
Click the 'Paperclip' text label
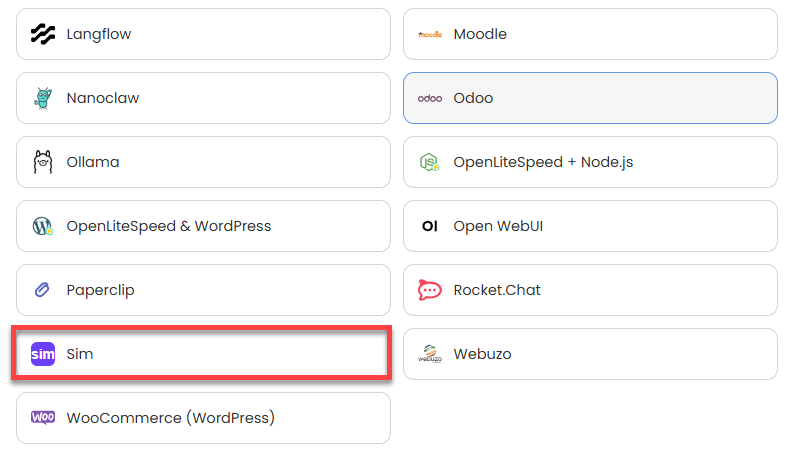pyautogui.click(x=101, y=290)
